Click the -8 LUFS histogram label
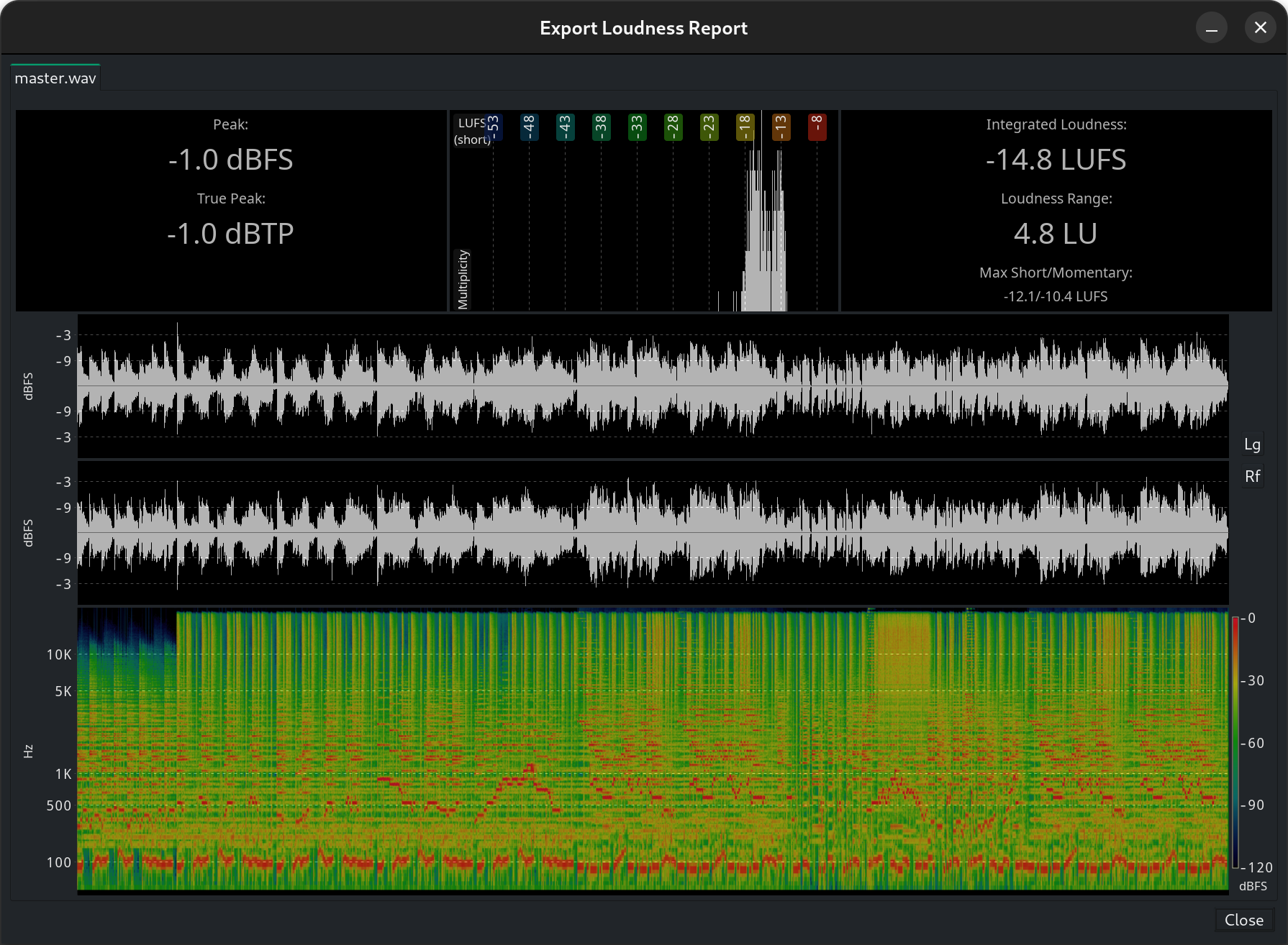 coord(817,127)
